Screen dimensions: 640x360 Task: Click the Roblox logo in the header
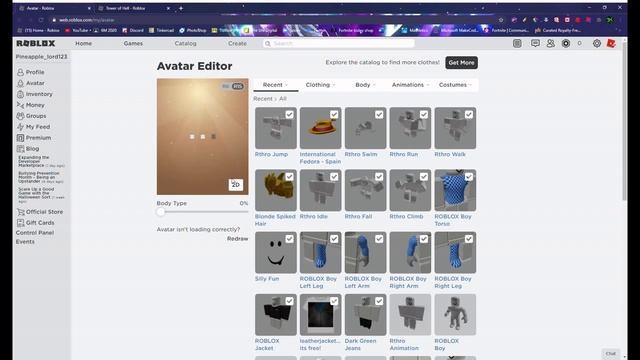point(36,43)
